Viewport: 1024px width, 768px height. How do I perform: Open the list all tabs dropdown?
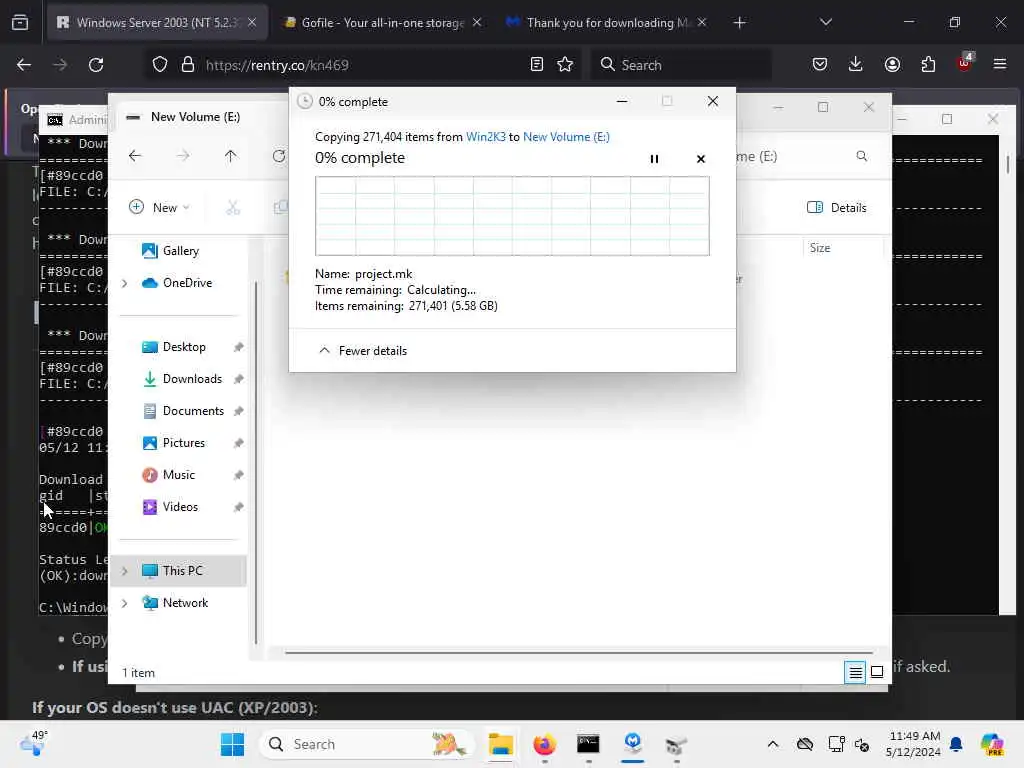click(825, 23)
